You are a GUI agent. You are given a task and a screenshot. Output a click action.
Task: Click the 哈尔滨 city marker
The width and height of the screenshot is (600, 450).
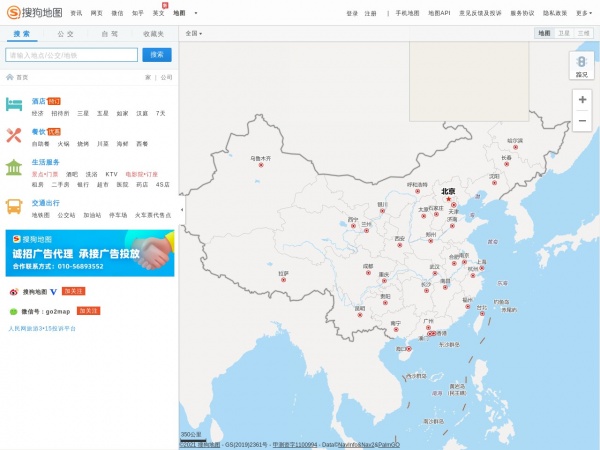point(515,147)
